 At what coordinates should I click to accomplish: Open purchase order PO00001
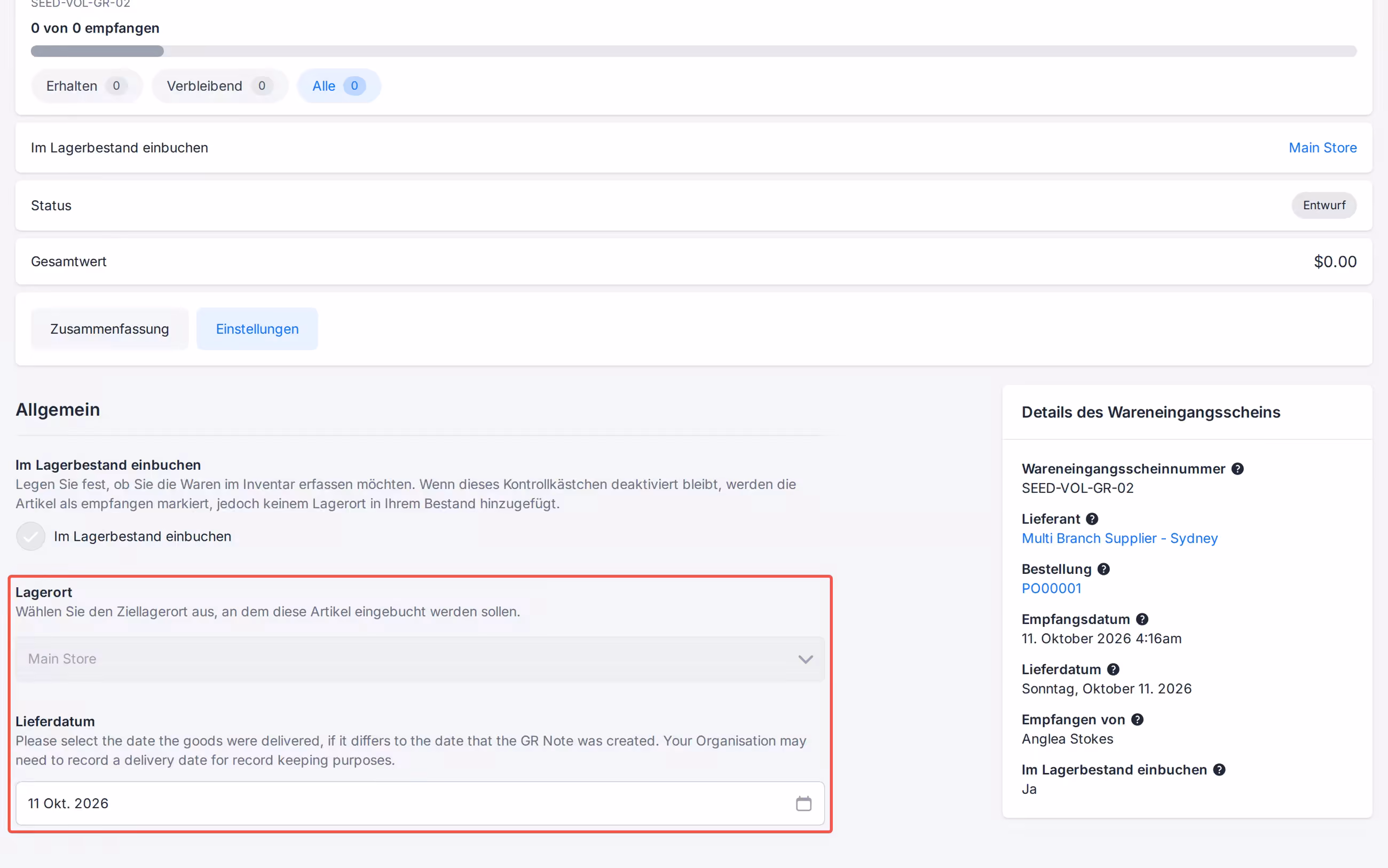[x=1051, y=588]
